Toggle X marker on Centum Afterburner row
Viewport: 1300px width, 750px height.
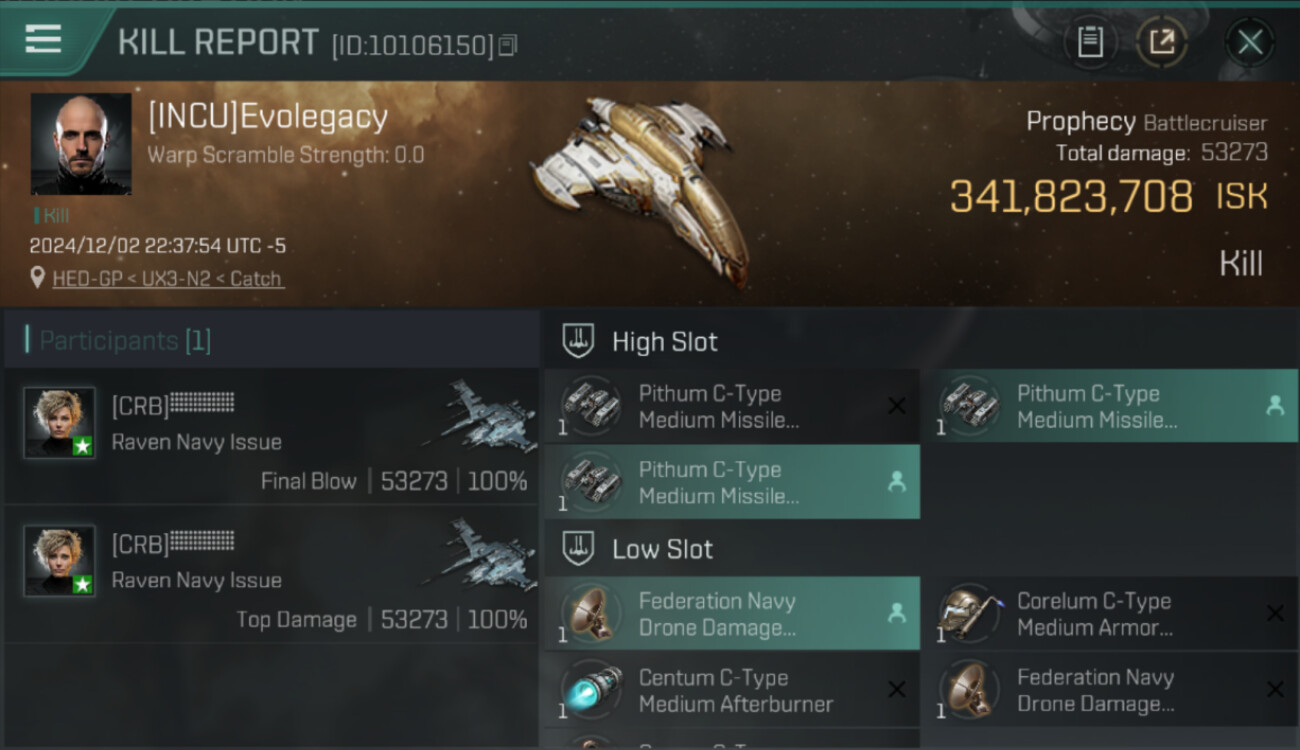(x=897, y=690)
